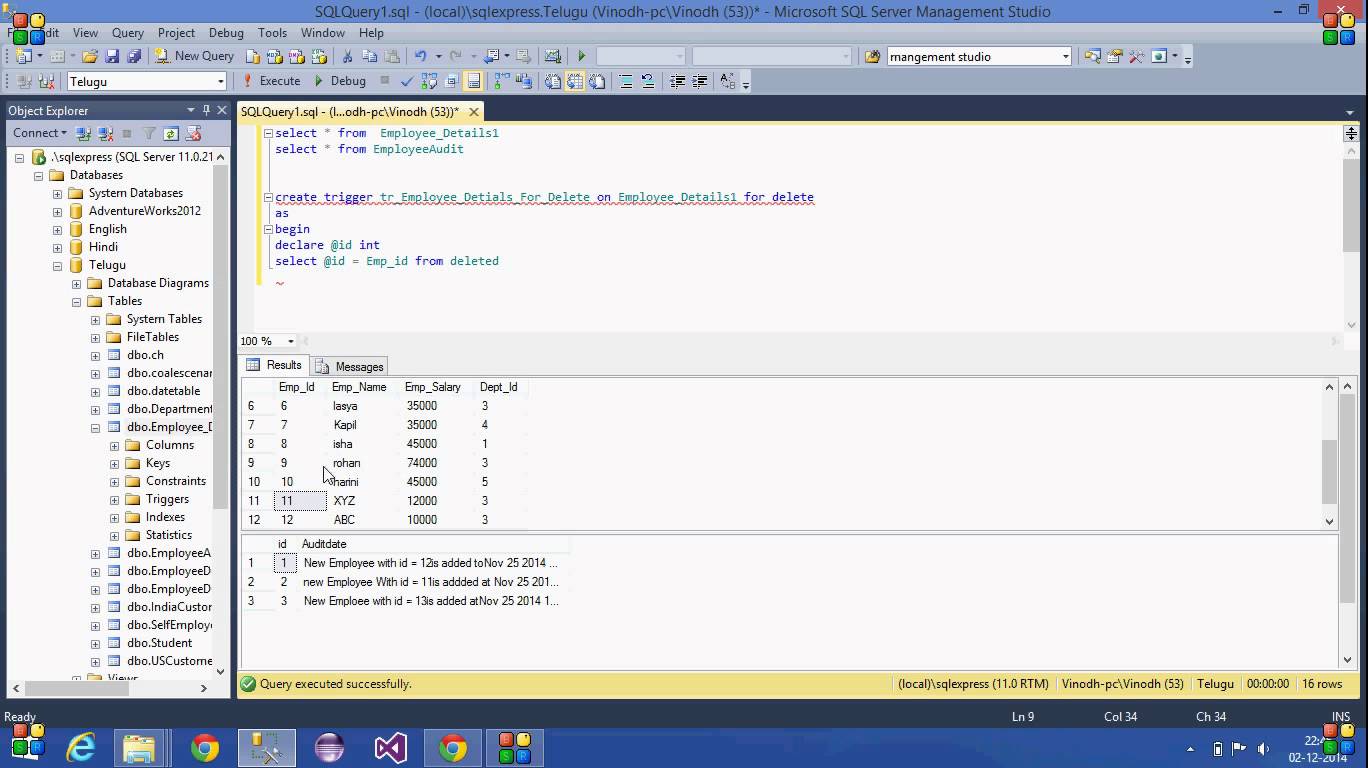Collapse the create trigger code block
This screenshot has width=1368, height=768.
(x=268, y=197)
